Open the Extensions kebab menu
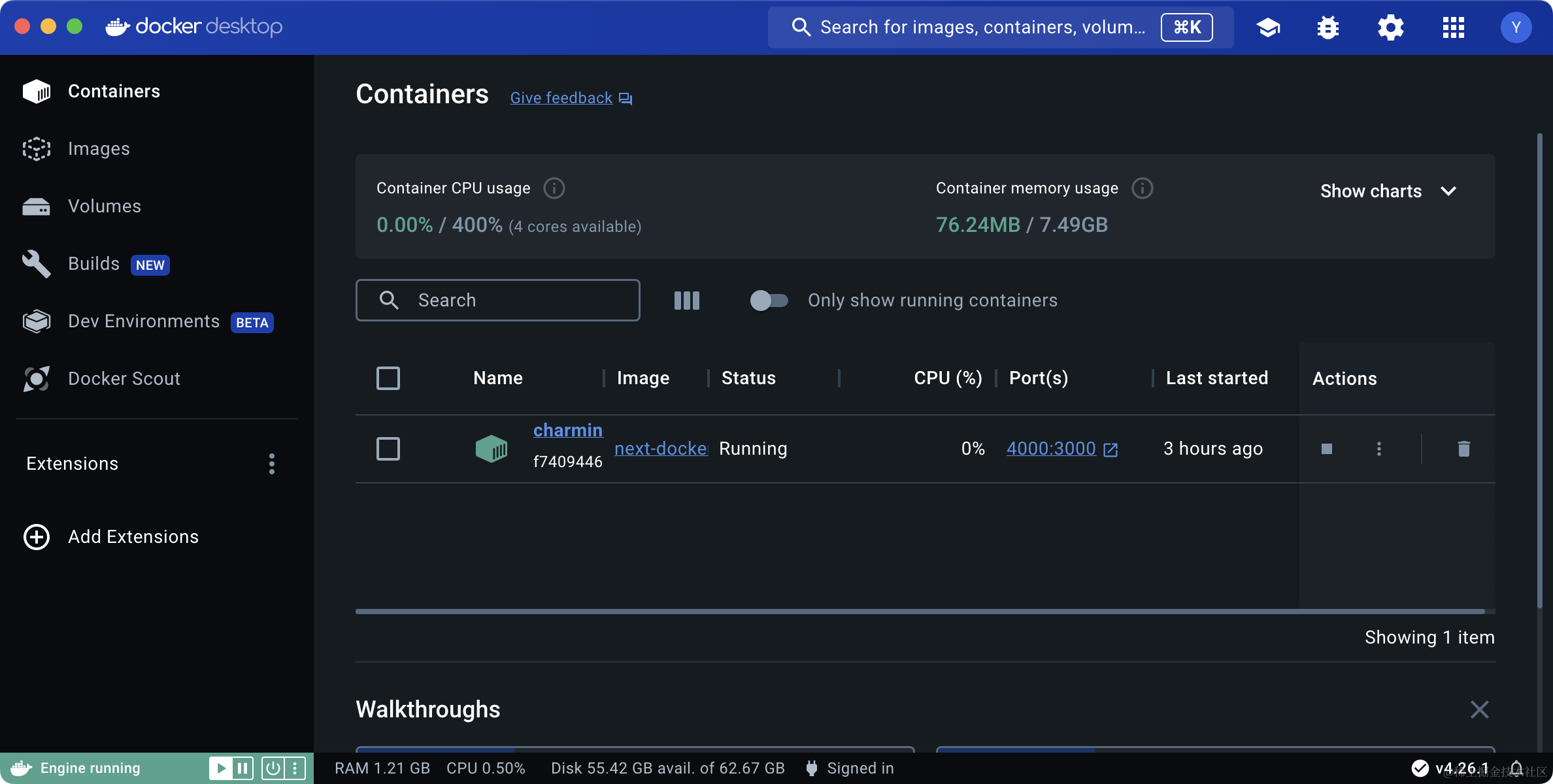Image resolution: width=1553 pixels, height=784 pixels. (x=272, y=464)
